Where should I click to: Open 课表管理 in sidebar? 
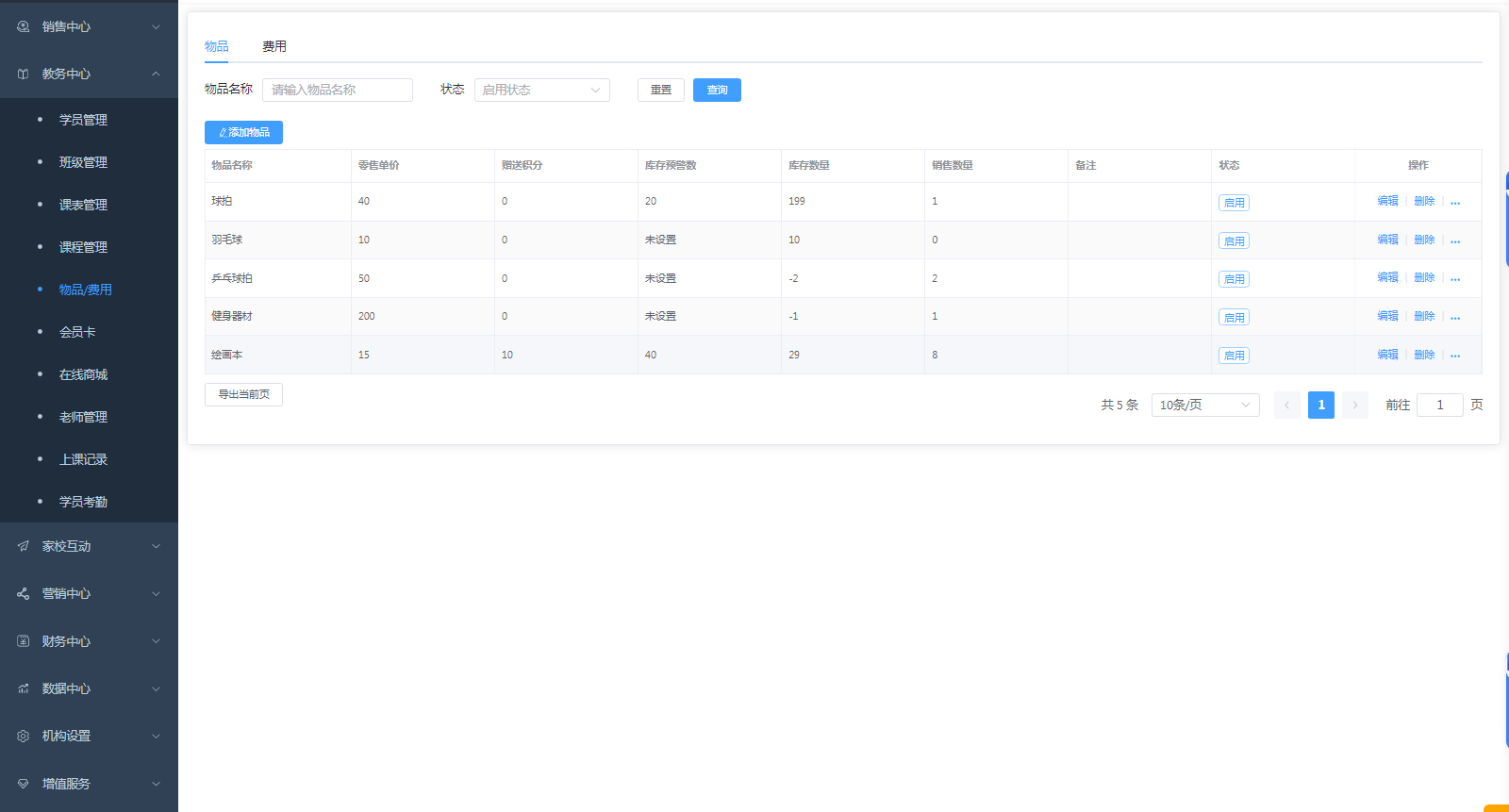pos(83,205)
